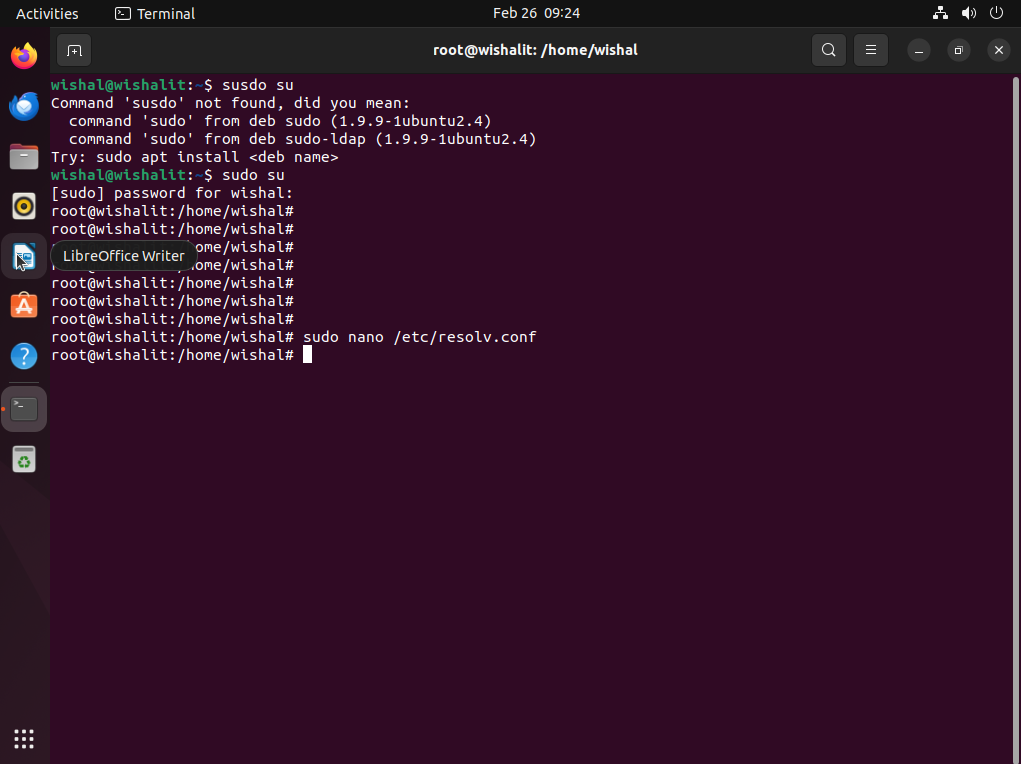Open the Trash from the dock

(x=24, y=460)
